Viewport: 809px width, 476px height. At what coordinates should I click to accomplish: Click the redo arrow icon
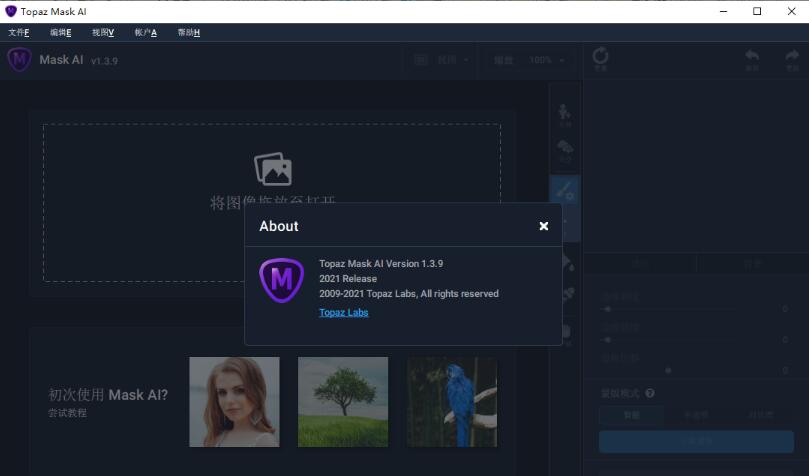point(792,56)
